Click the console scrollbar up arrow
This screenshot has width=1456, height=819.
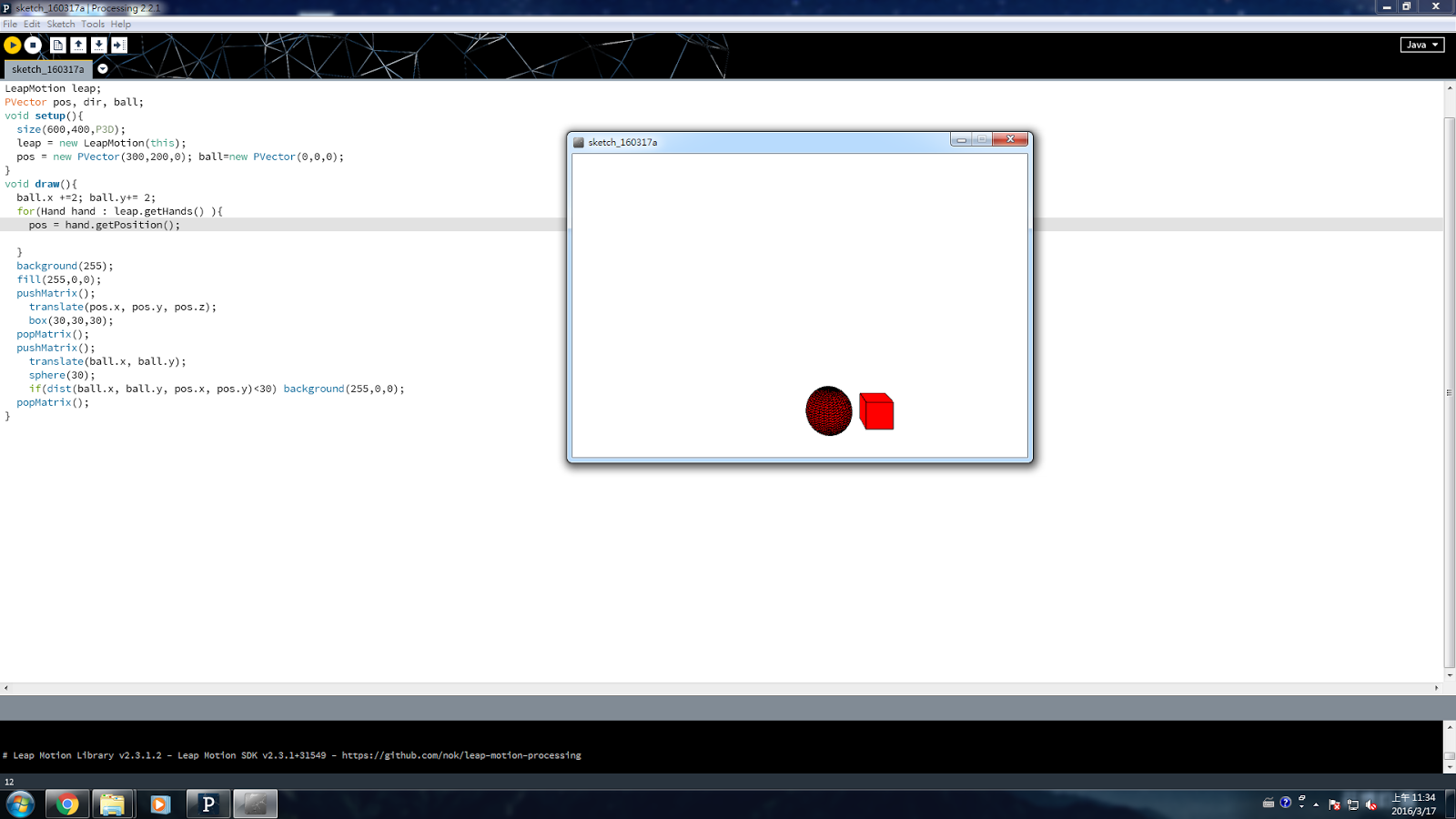point(1450,727)
